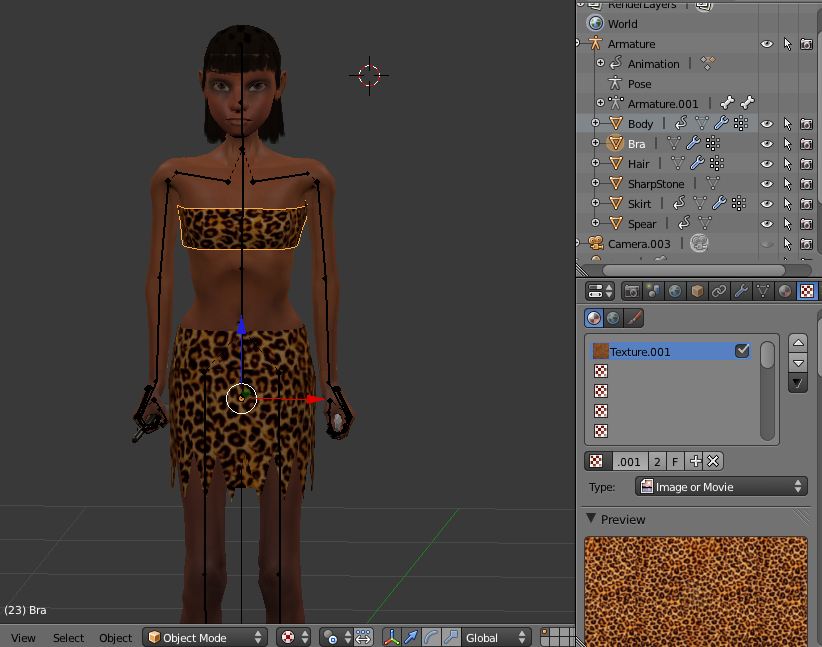The height and width of the screenshot is (647, 822).
Task: Open the View menu
Action: click(23, 637)
